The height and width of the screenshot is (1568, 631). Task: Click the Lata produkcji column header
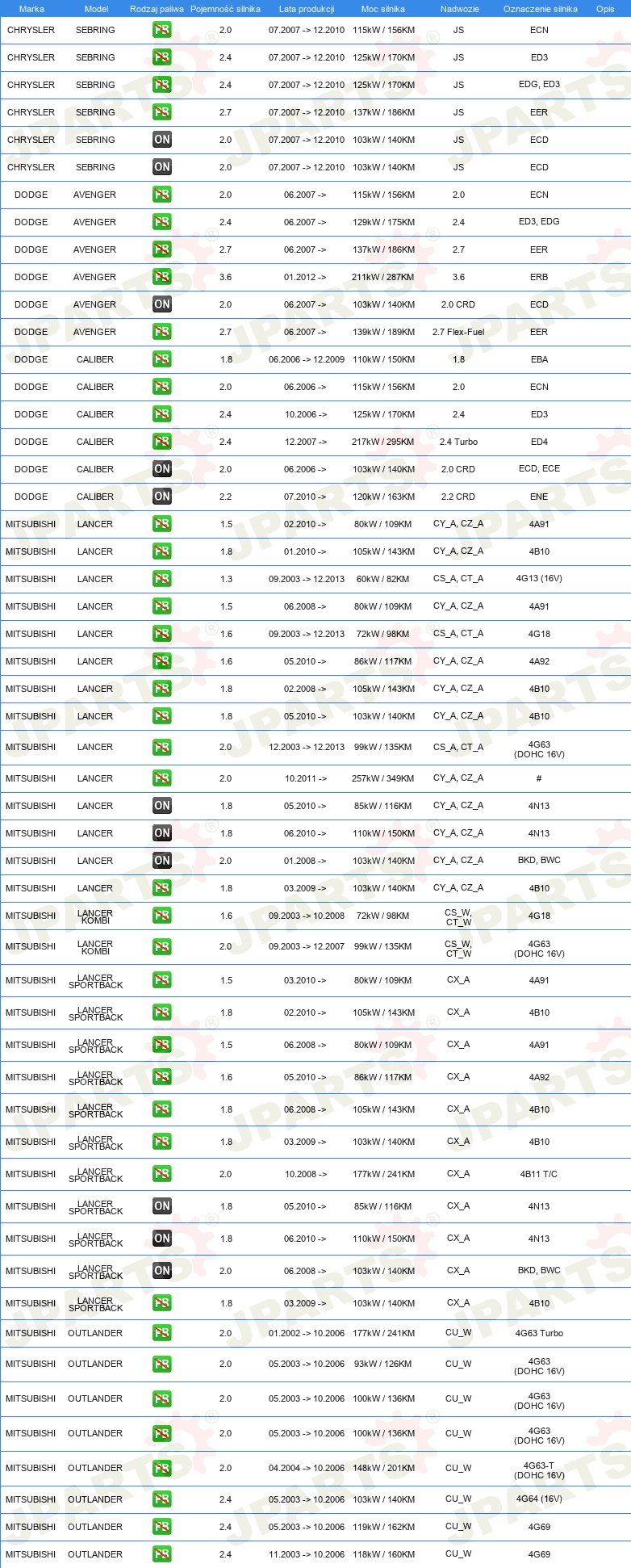[x=307, y=9]
